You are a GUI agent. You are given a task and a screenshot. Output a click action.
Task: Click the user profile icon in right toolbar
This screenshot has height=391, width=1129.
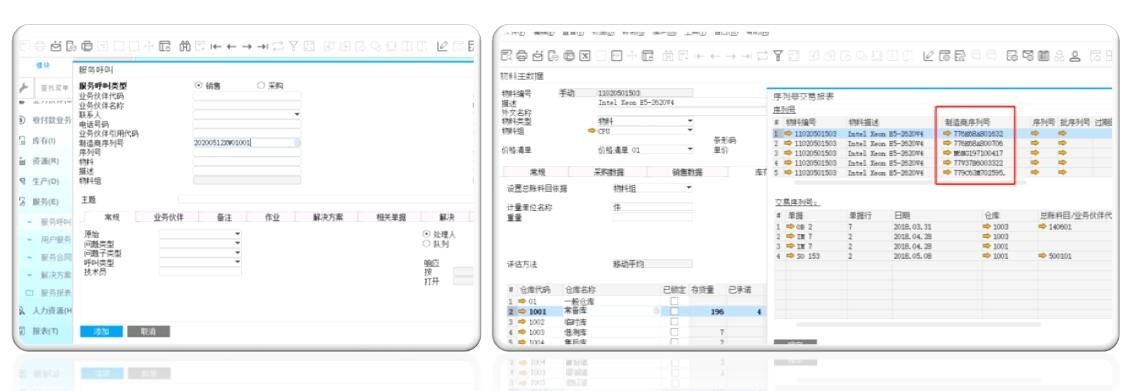point(1075,55)
